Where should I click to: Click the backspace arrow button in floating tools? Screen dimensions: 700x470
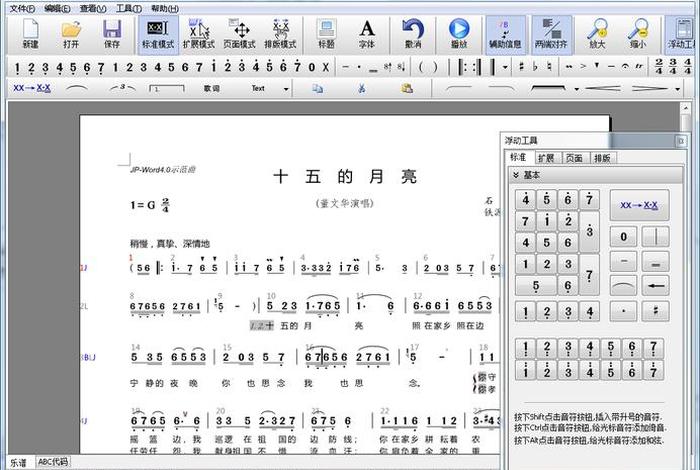(655, 286)
